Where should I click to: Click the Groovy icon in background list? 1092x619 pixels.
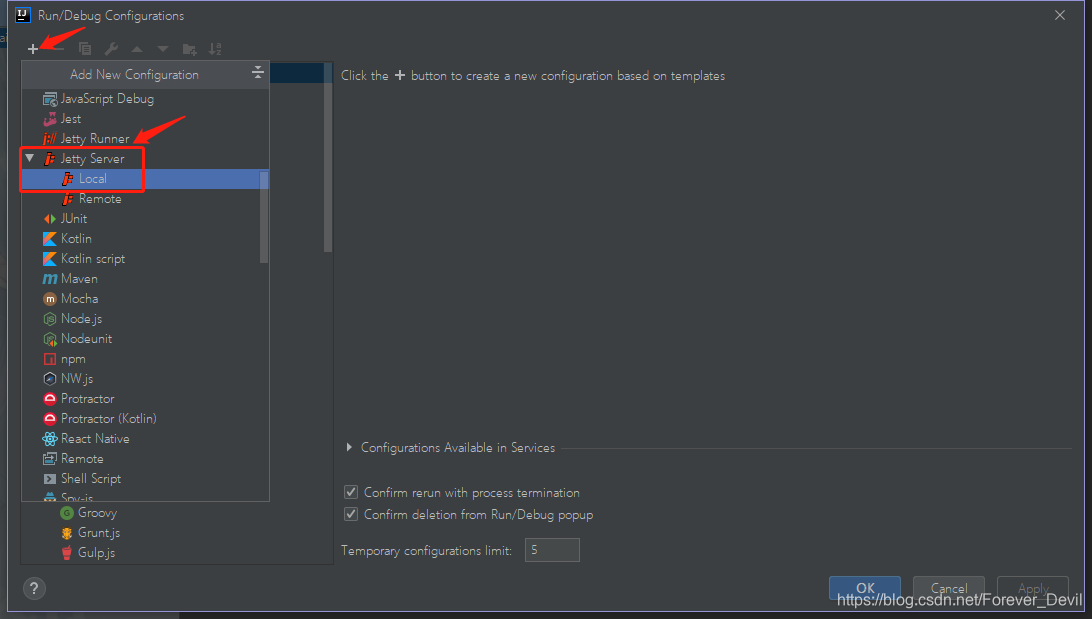(x=67, y=513)
